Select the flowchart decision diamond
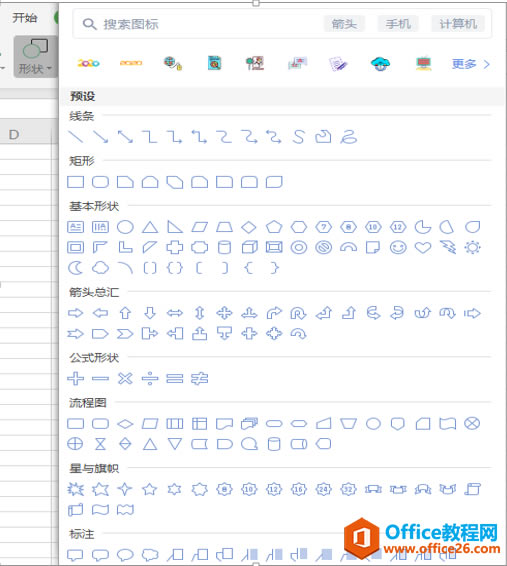 pyautogui.click(x=125, y=424)
